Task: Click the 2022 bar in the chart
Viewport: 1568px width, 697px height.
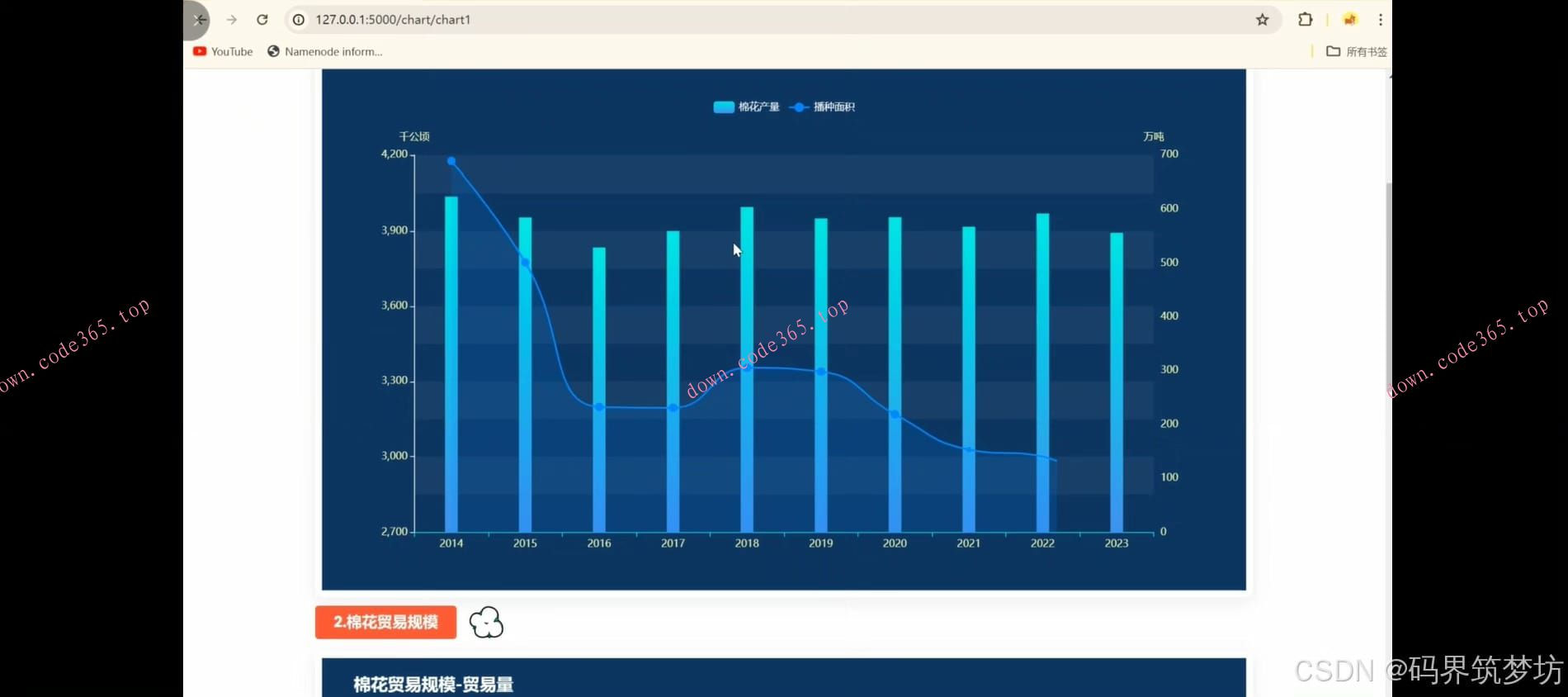Action: point(1042,372)
